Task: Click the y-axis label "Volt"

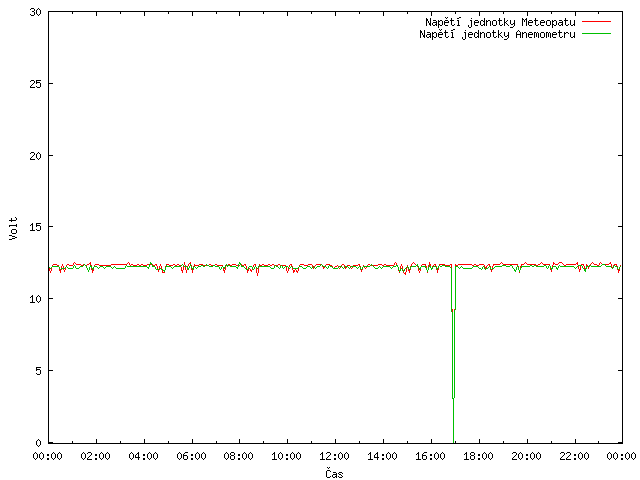Action: (13, 228)
